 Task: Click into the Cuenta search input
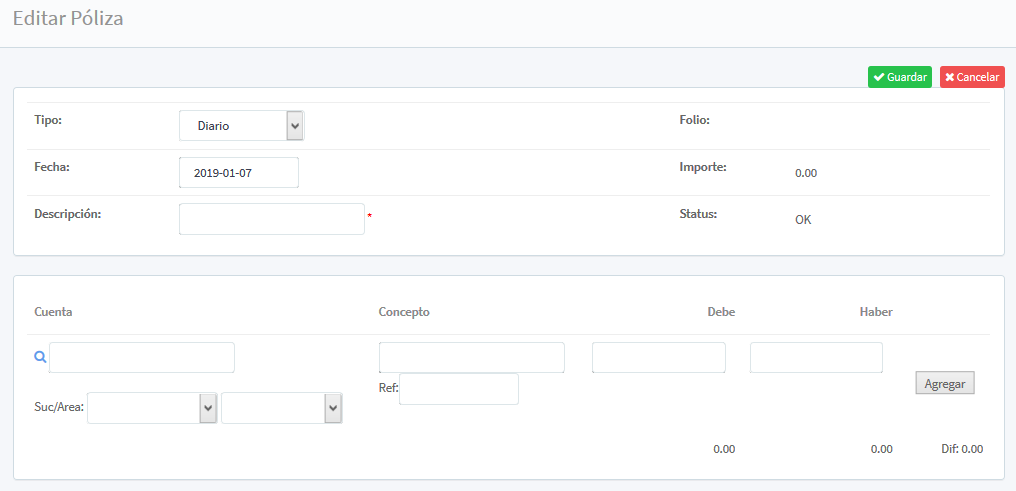142,357
